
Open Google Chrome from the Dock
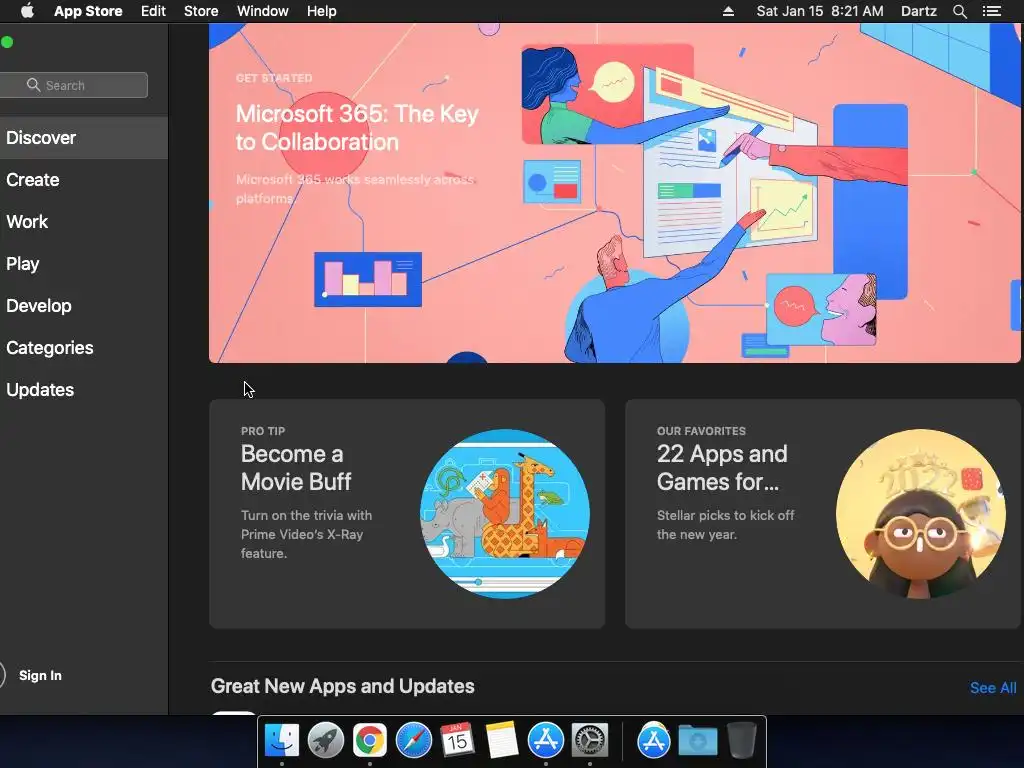pyautogui.click(x=370, y=741)
